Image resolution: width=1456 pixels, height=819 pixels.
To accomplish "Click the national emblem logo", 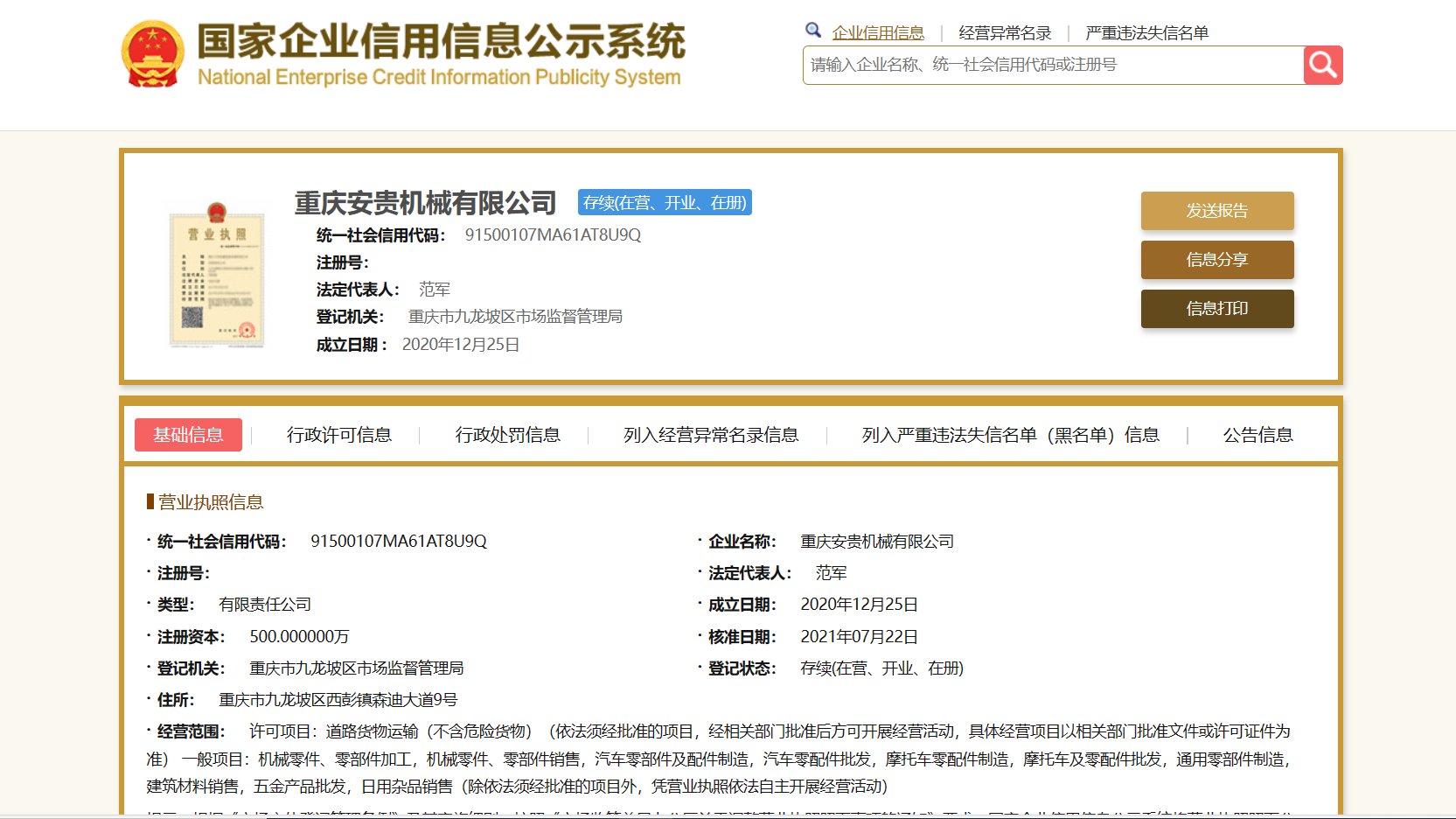I will [x=153, y=54].
